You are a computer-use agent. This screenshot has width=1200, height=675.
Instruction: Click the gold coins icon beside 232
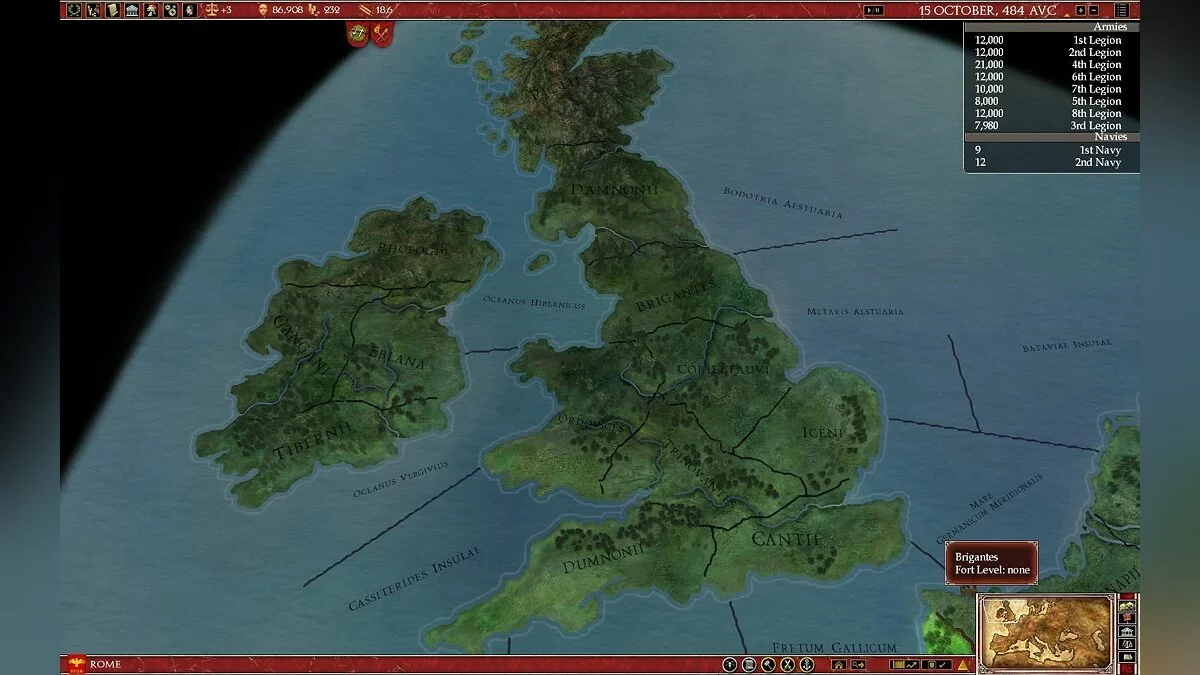pyautogui.click(x=313, y=10)
